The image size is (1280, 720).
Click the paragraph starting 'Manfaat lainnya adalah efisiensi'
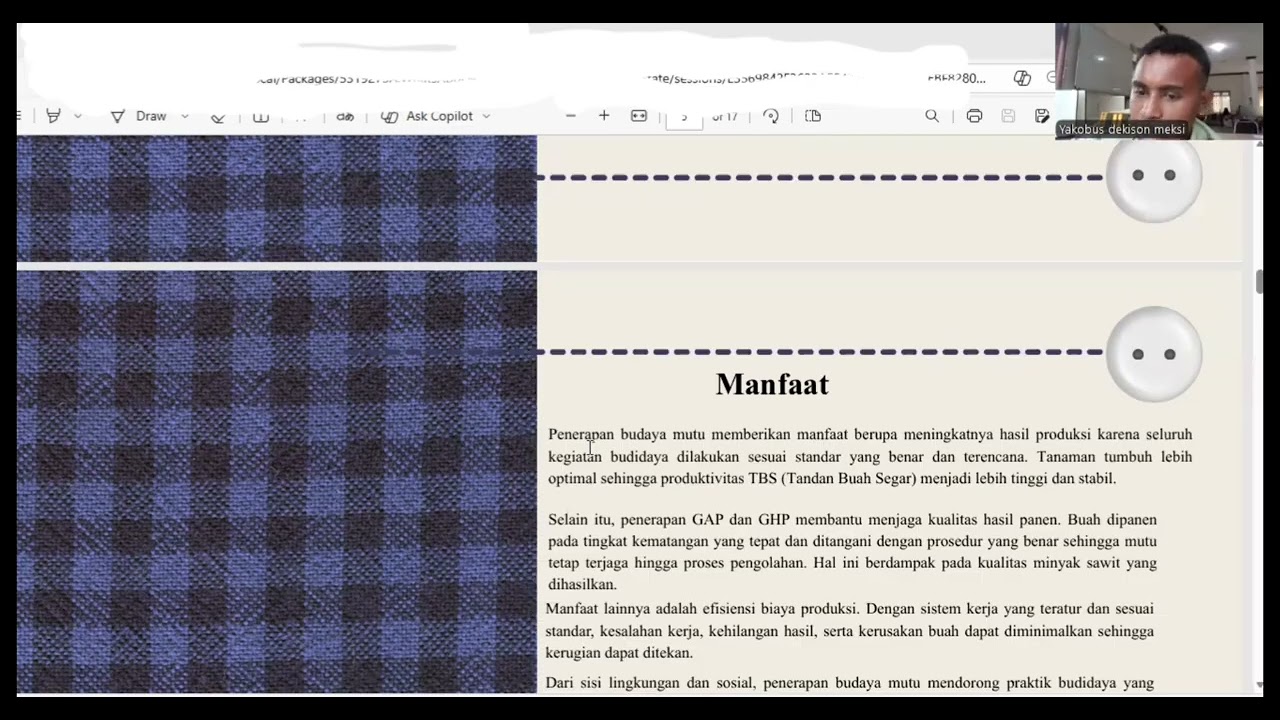pyautogui.click(x=850, y=631)
